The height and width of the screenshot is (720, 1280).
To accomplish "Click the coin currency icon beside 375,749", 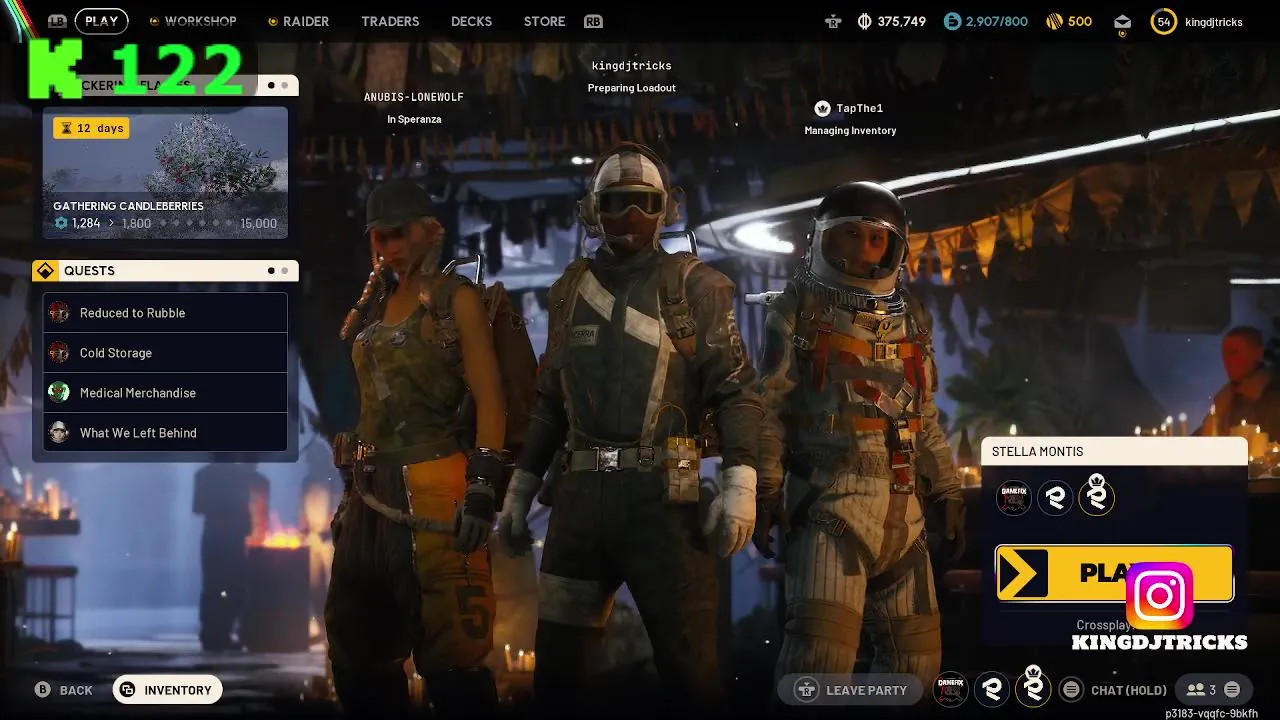I will click(x=864, y=21).
